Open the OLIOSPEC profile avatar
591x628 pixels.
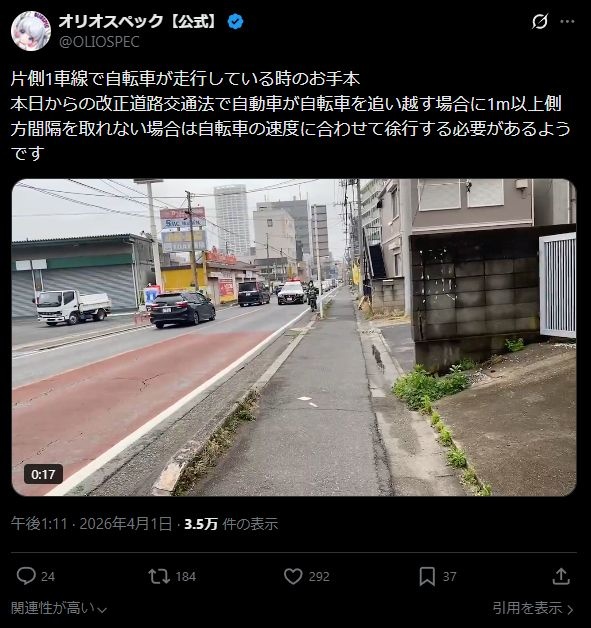click(x=31, y=31)
